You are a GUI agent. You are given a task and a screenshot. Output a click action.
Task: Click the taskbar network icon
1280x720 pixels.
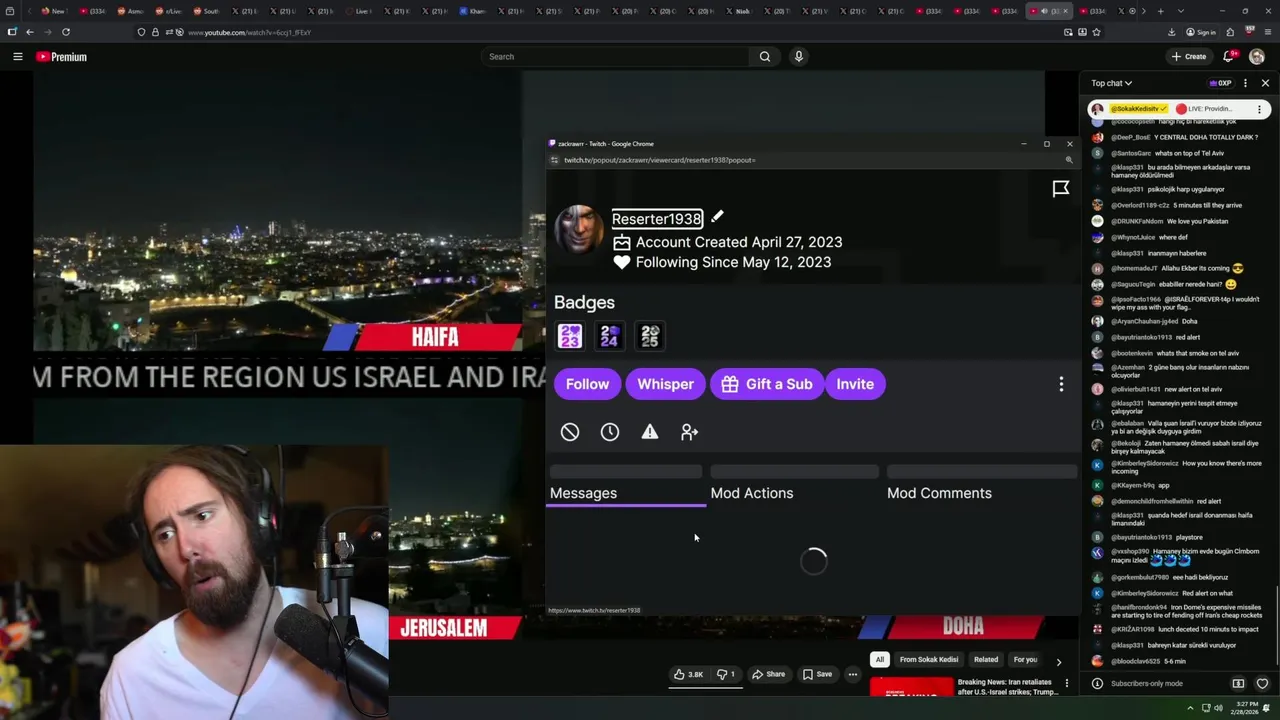1204,708
